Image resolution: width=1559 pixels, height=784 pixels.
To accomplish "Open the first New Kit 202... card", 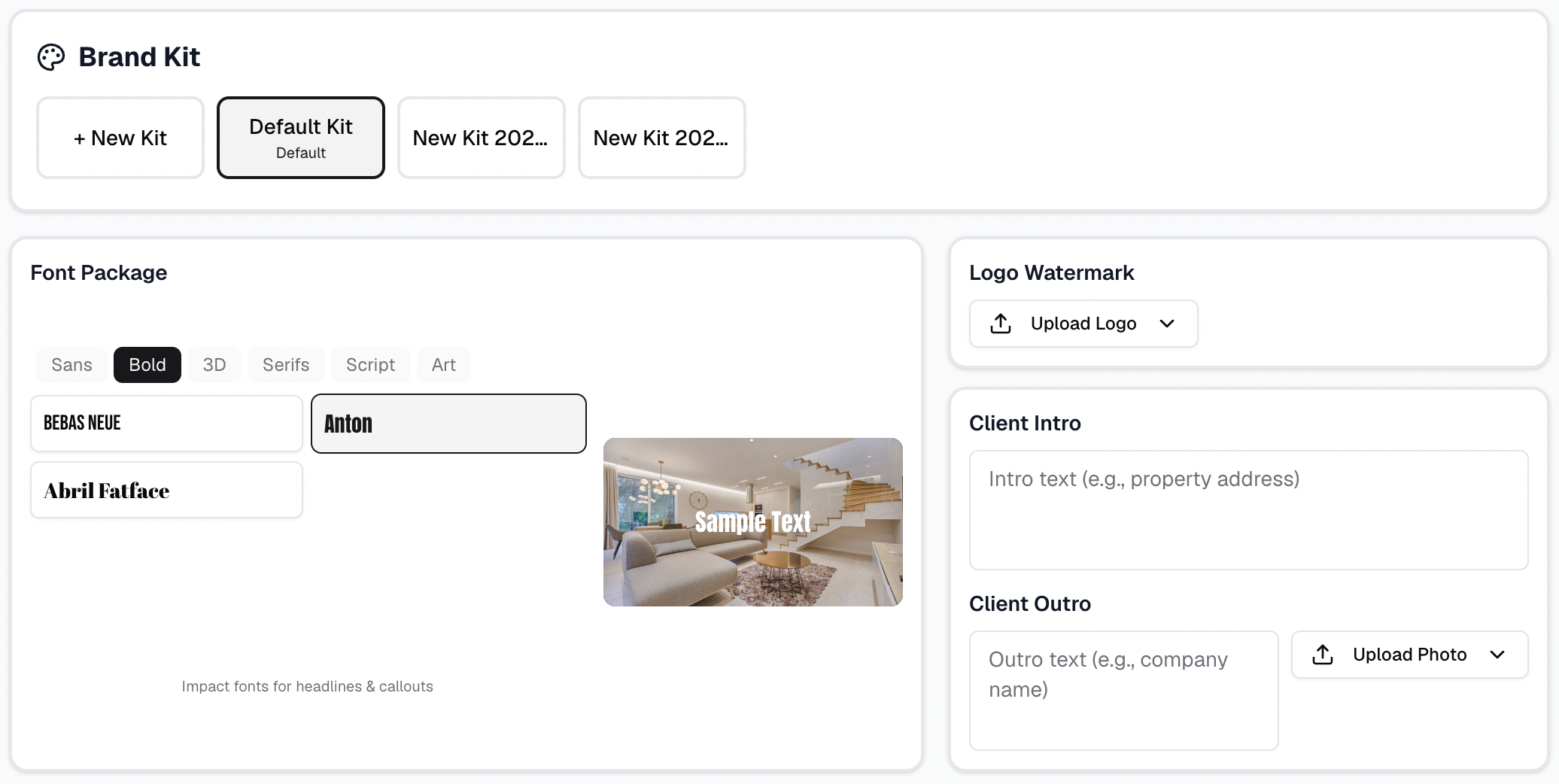I will point(482,138).
